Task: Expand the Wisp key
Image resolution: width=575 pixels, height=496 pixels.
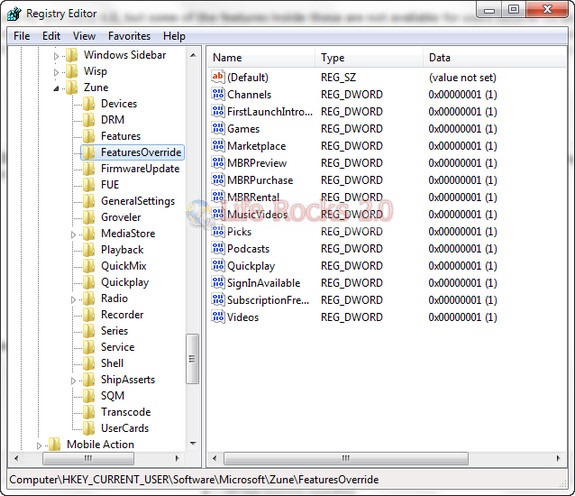Action: (56, 72)
